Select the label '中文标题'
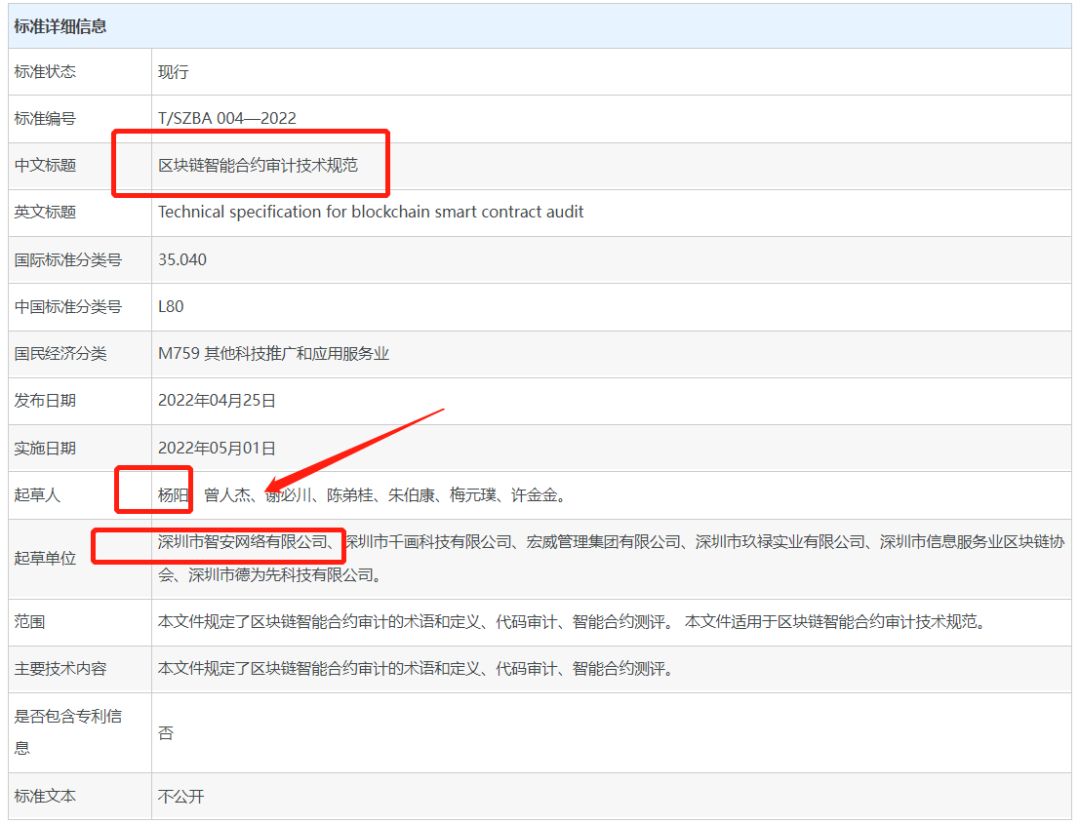The height and width of the screenshot is (824, 1080). 45,165
